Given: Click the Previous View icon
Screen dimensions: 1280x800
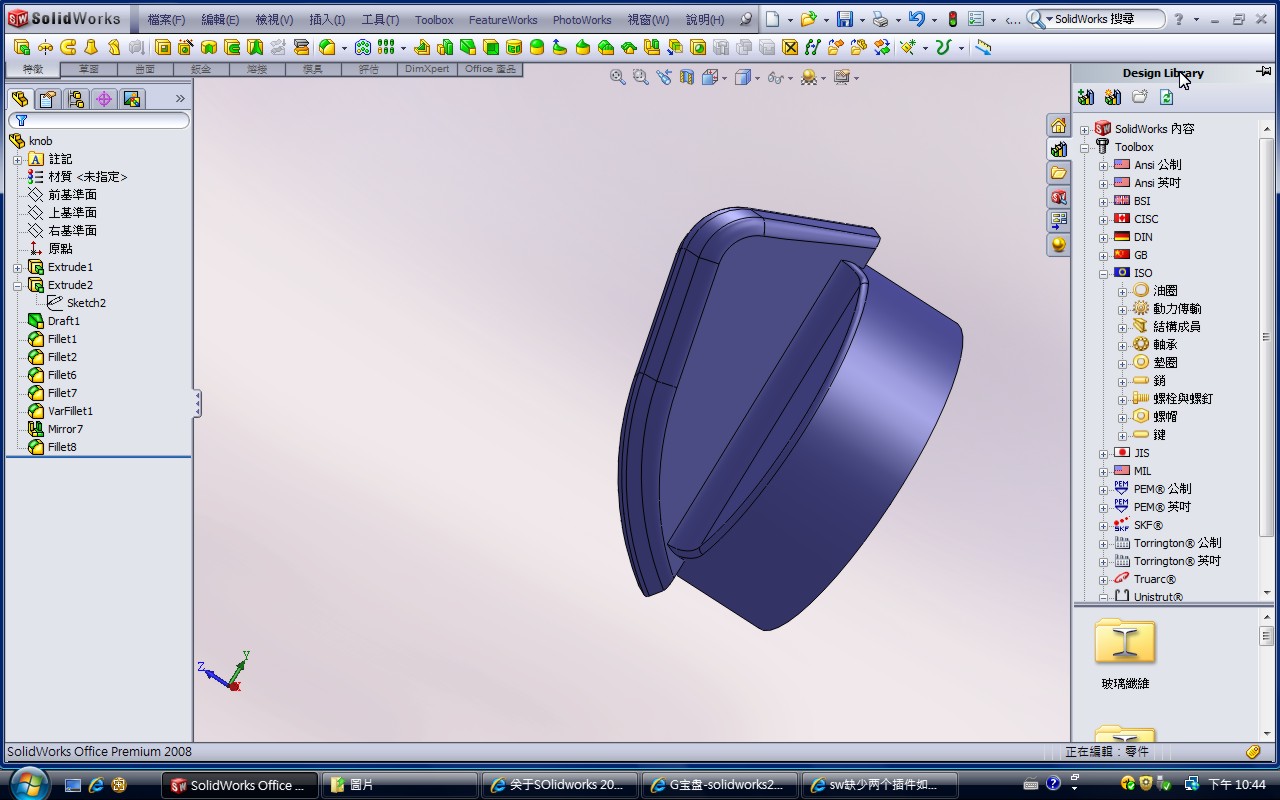Looking at the screenshot, I should point(664,77).
